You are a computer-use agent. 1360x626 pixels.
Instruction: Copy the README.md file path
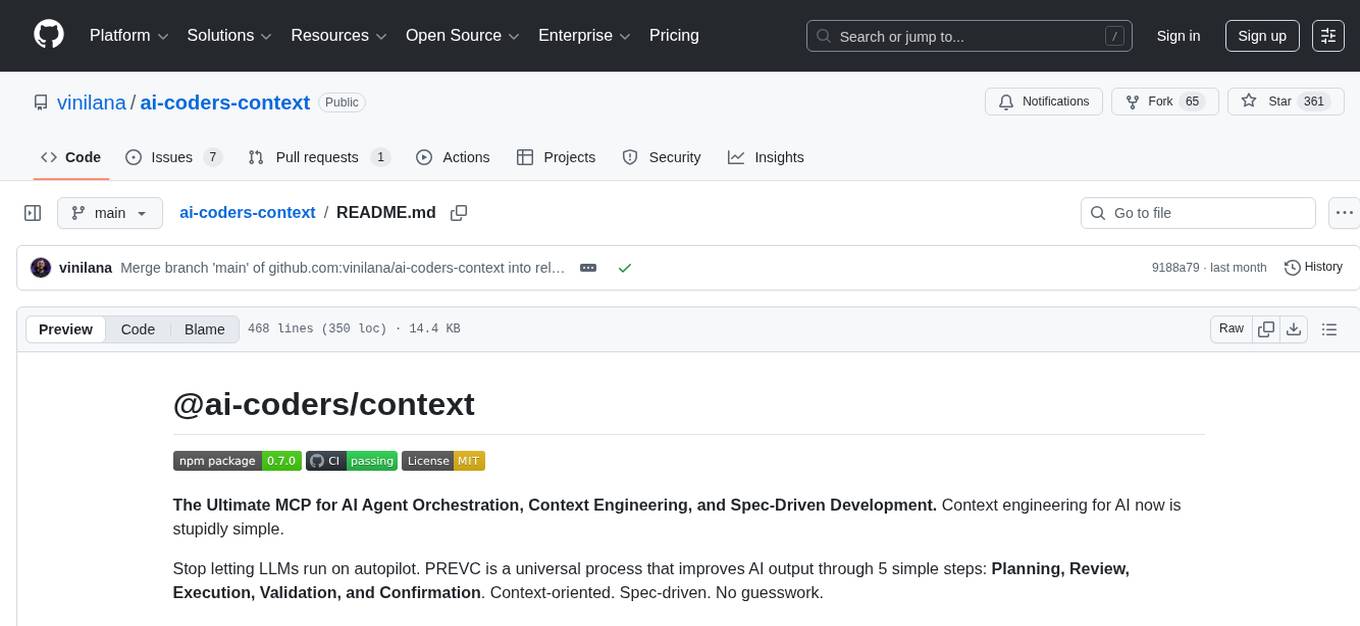[459, 212]
